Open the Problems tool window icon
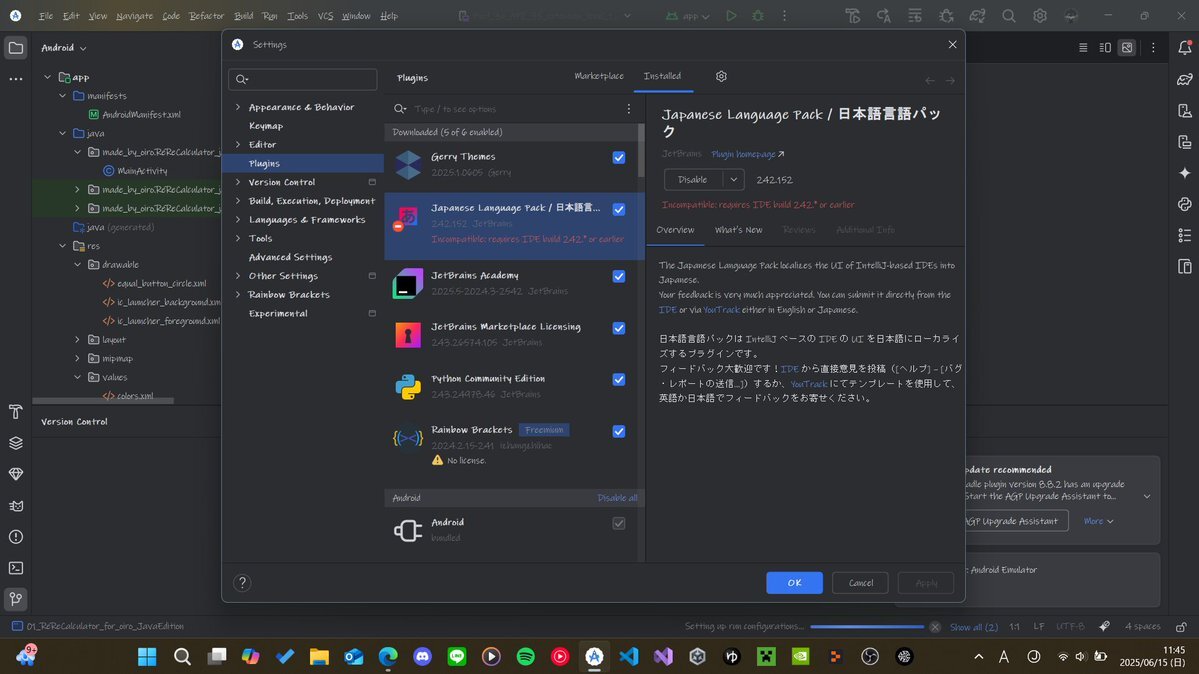Image resolution: width=1199 pixels, height=674 pixels. tap(15, 537)
